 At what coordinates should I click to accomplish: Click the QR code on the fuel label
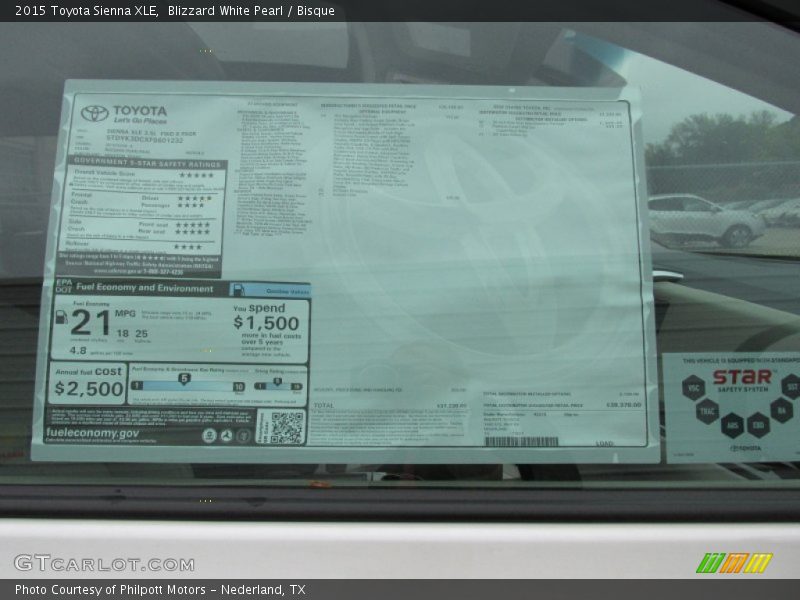click(x=286, y=427)
